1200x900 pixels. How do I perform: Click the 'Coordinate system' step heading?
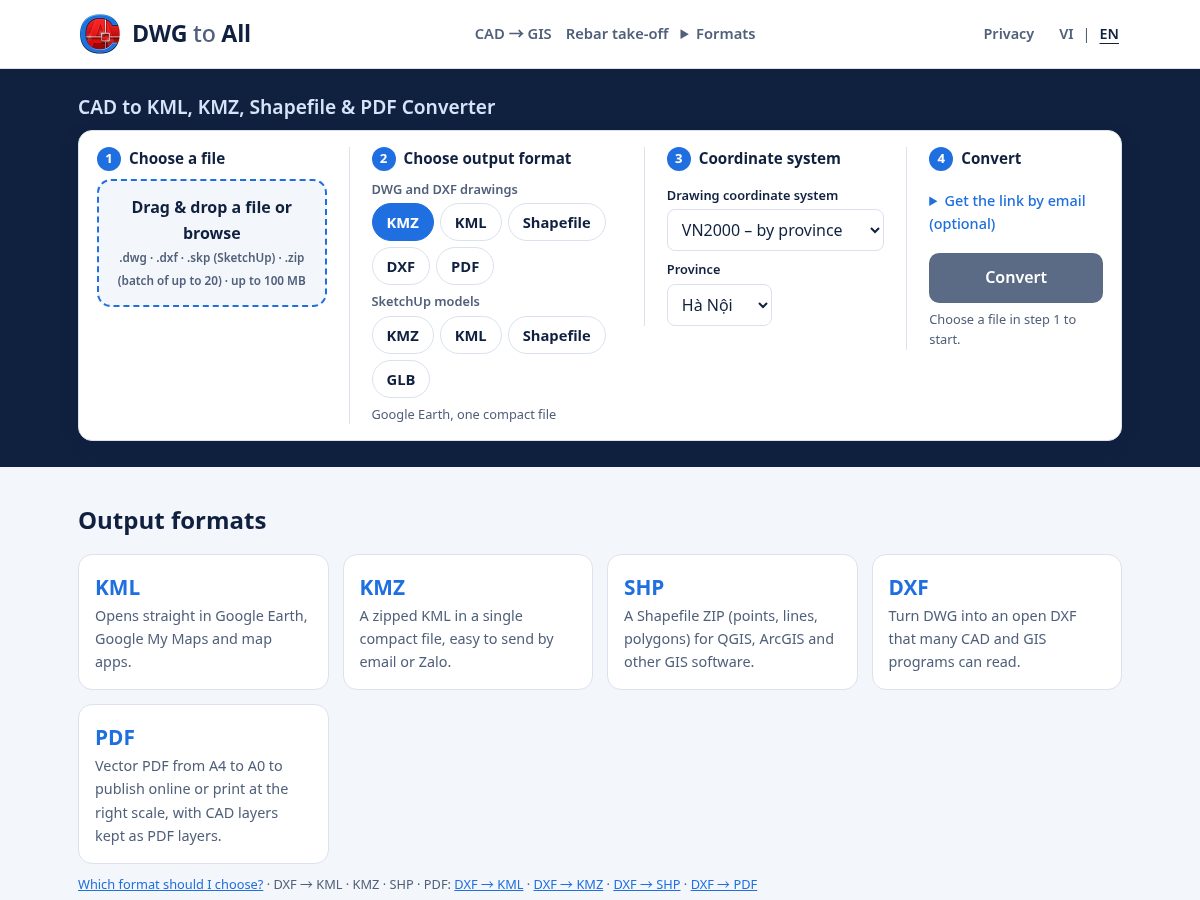click(770, 158)
